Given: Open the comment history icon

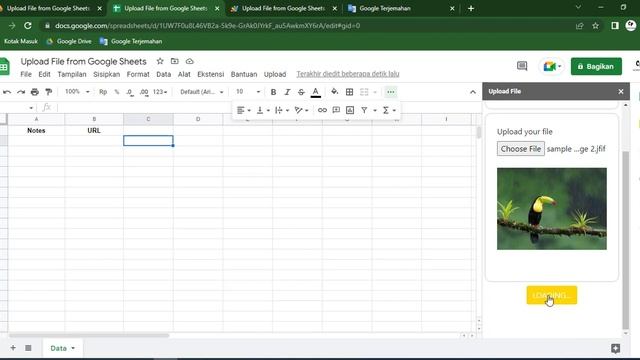Looking at the screenshot, I should coord(522,66).
